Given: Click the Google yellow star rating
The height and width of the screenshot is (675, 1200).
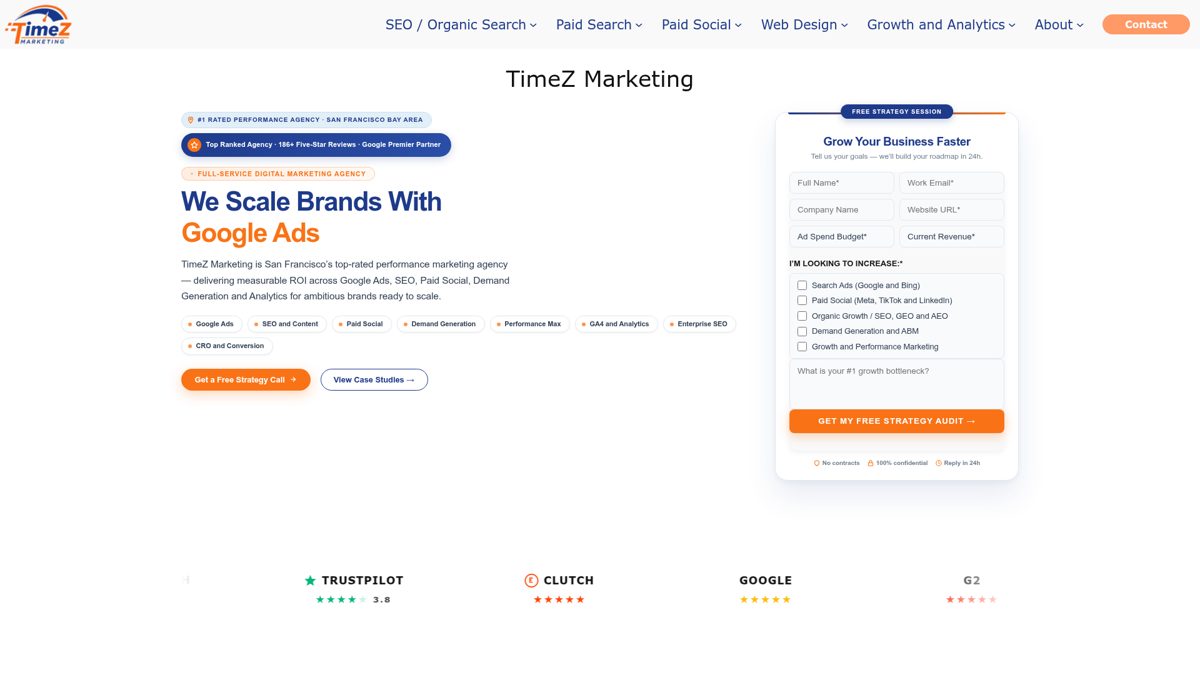Looking at the screenshot, I should (765, 600).
